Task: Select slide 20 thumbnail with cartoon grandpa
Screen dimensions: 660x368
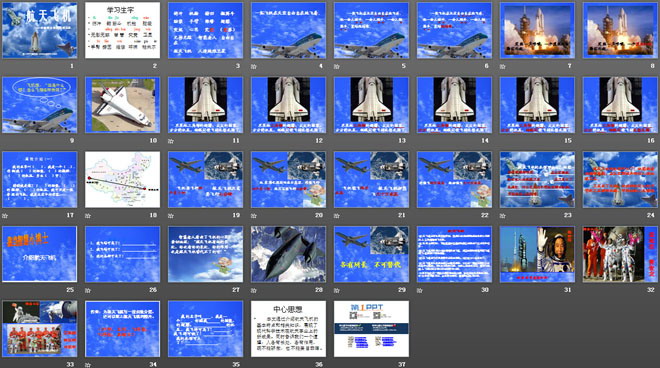Action: tap(288, 180)
